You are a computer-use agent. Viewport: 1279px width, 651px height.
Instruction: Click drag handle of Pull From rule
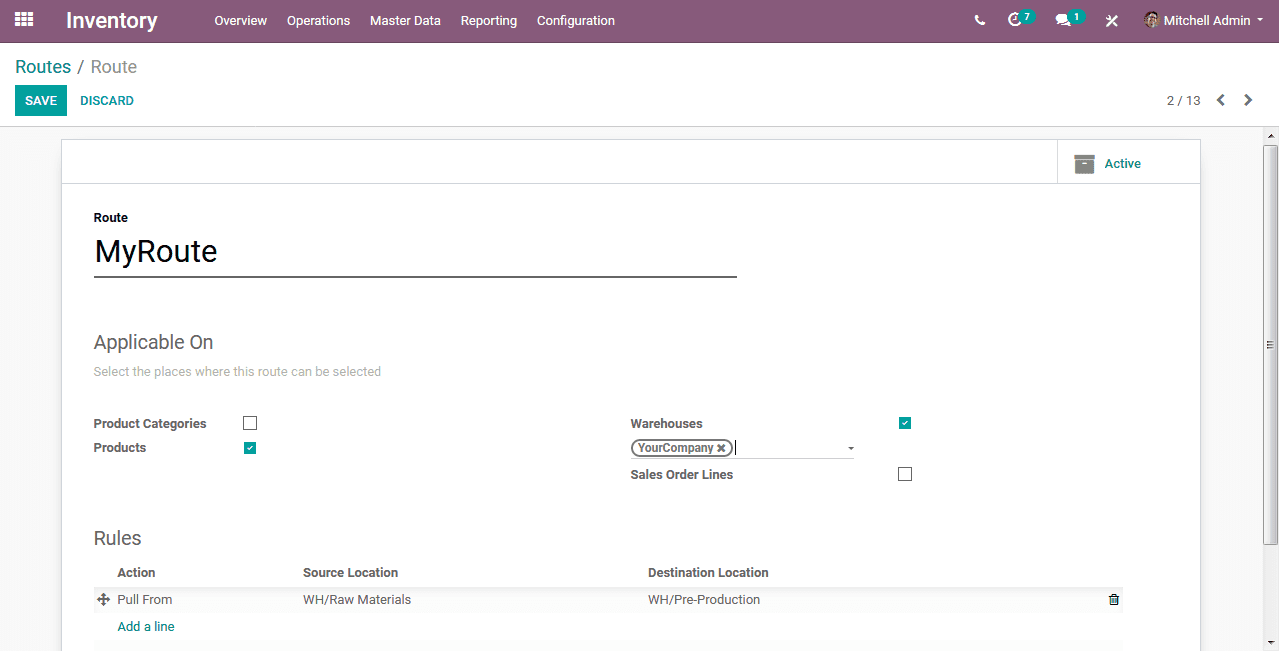pos(103,600)
